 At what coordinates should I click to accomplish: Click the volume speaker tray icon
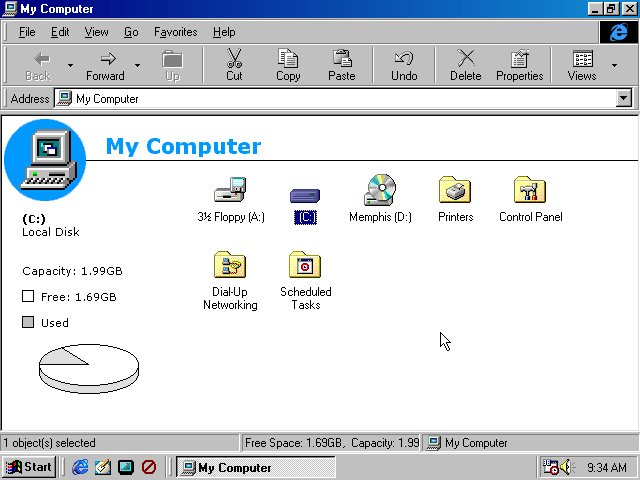(567, 467)
